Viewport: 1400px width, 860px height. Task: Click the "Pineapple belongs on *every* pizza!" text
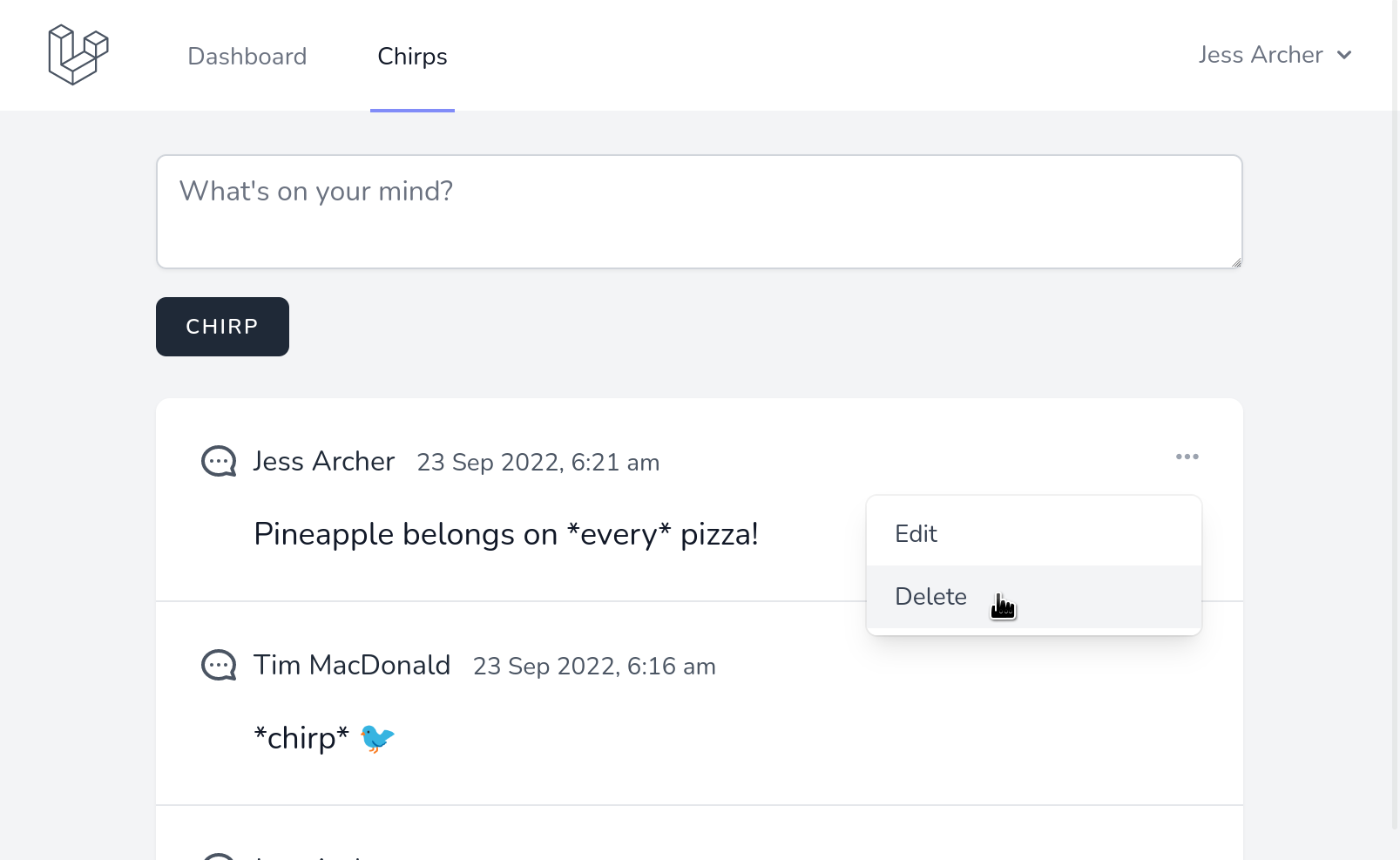[506, 534]
